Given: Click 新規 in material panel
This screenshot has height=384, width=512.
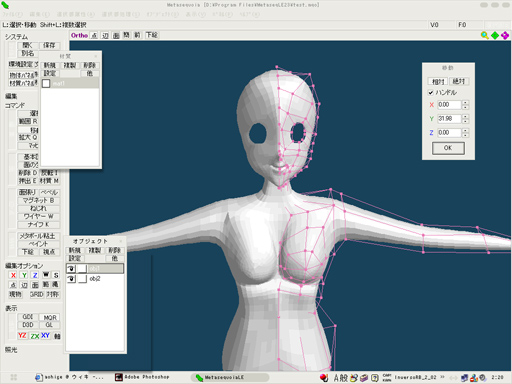Looking at the screenshot, I should tap(50, 65).
